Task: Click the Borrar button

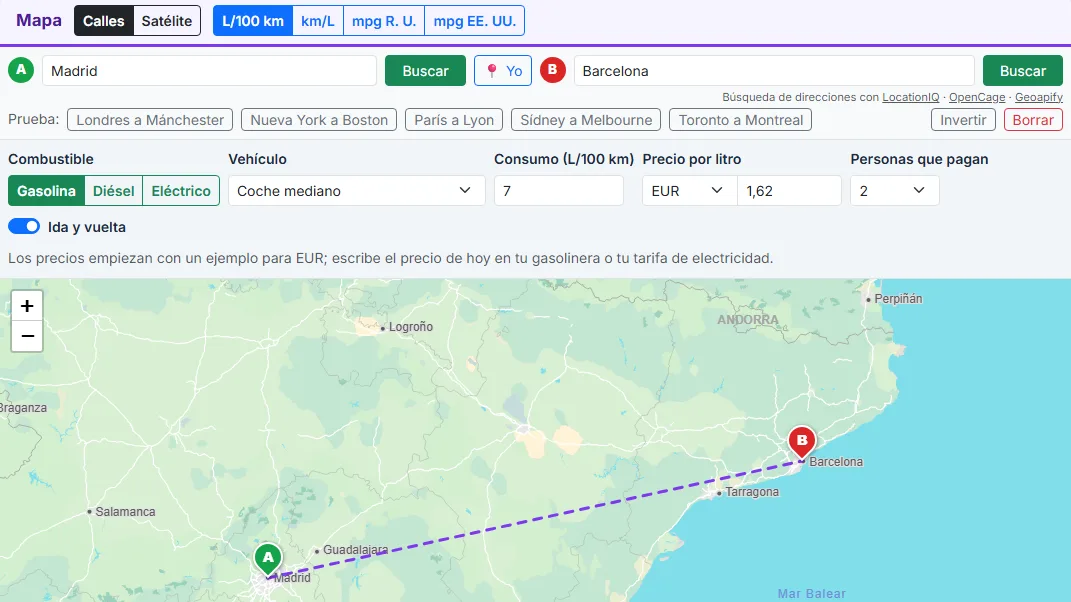Action: pos(1033,120)
